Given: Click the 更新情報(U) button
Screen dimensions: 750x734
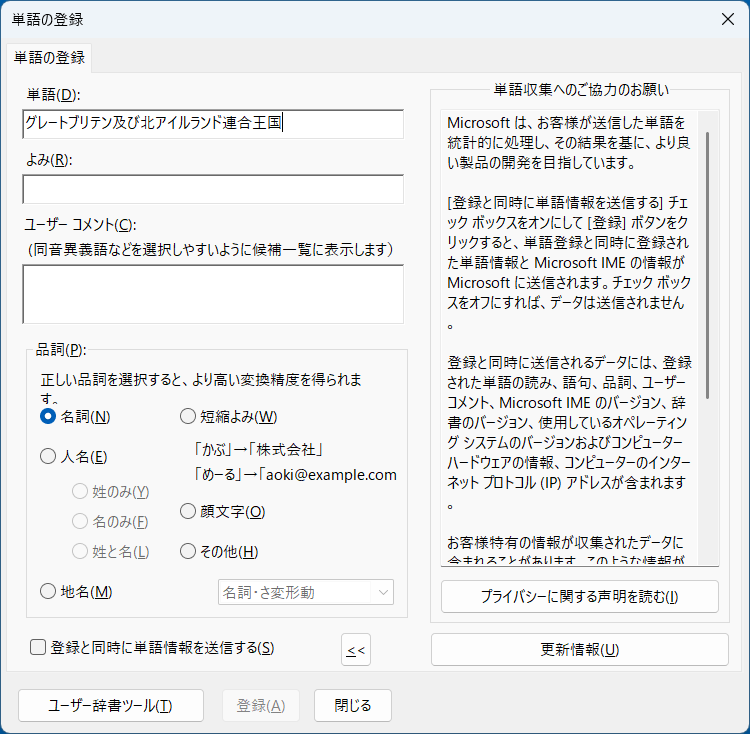Looking at the screenshot, I should (579, 649).
